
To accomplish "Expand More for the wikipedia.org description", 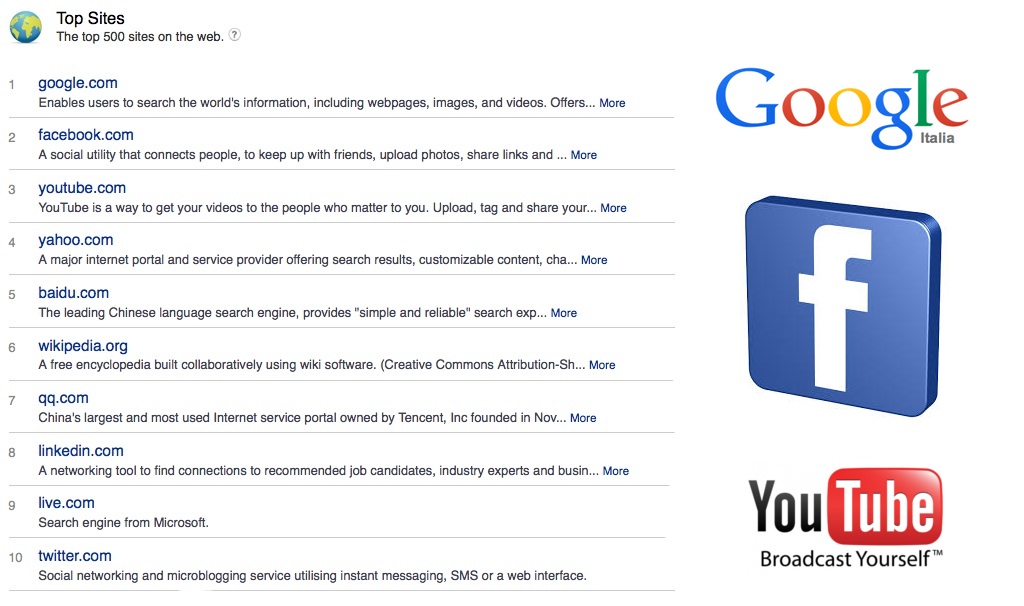I will click(x=602, y=365).
